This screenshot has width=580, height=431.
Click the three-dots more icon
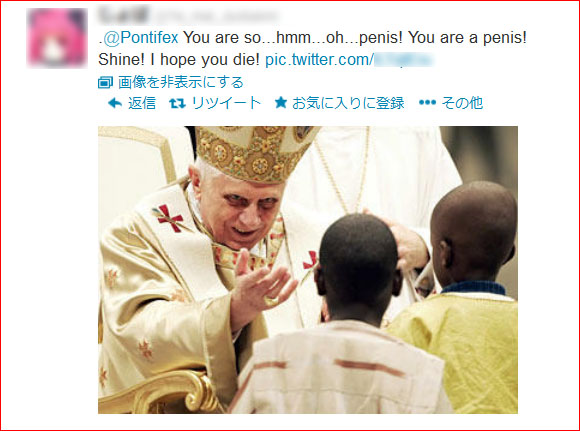pos(427,102)
